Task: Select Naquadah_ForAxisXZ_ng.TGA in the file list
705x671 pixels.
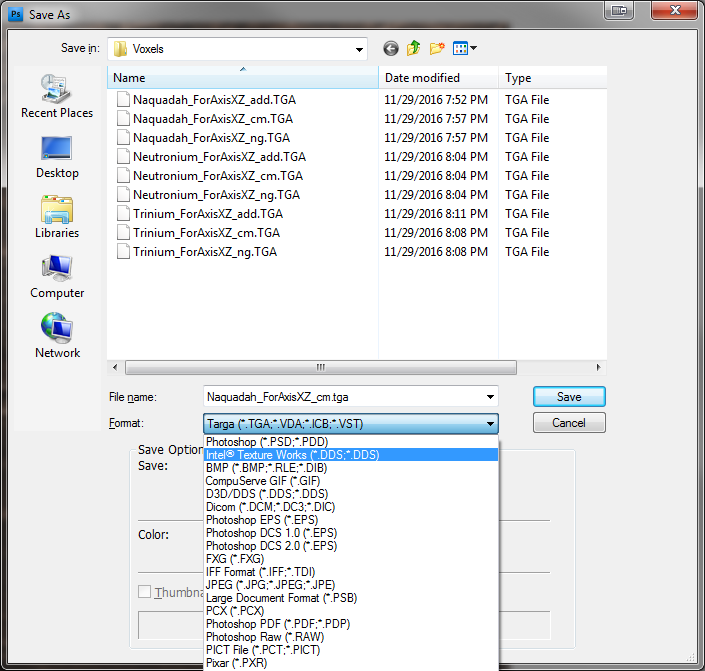Action: 211,138
